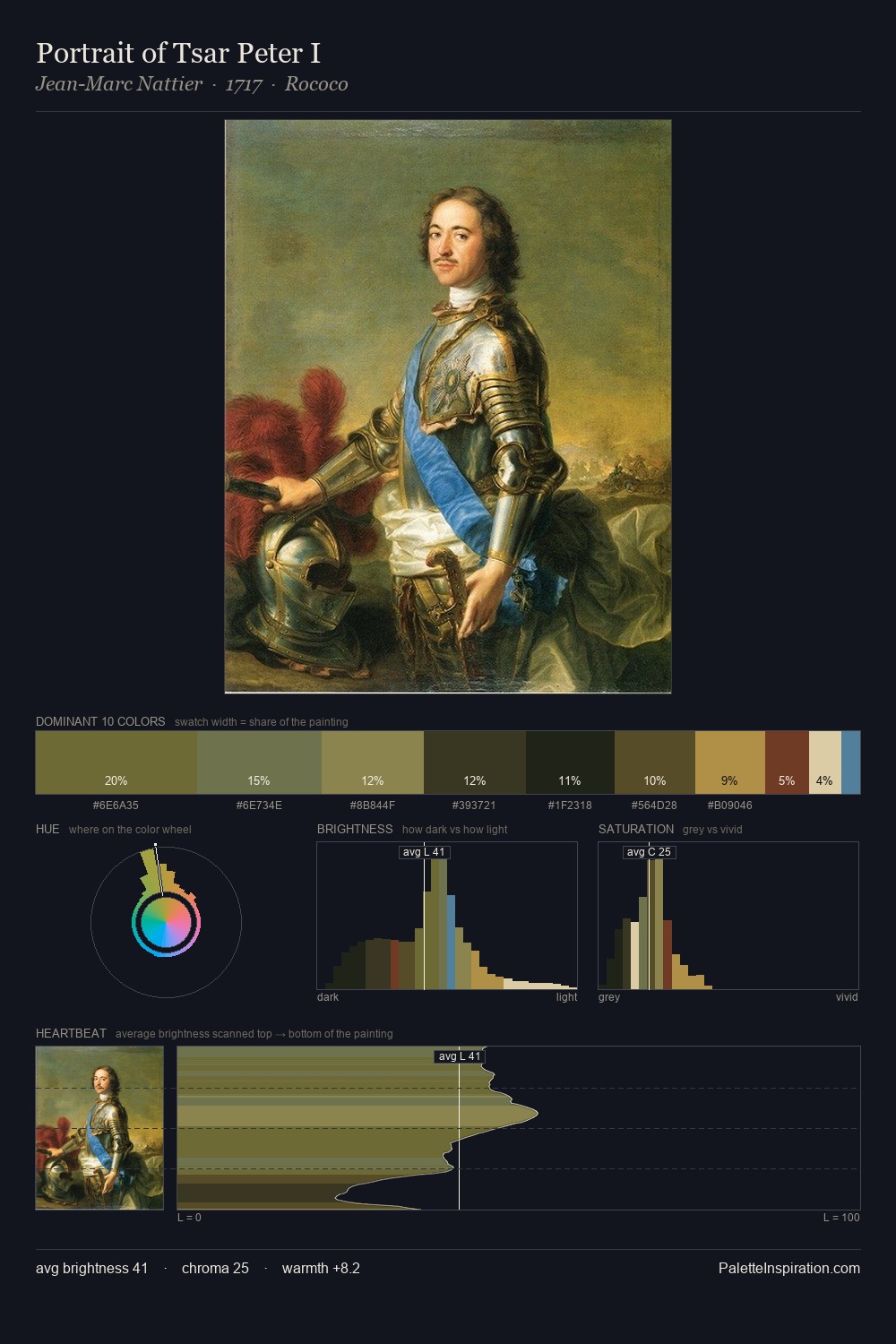Click the "avg L 41" marker in Brightness chart
The image size is (896, 1344).
424,852
